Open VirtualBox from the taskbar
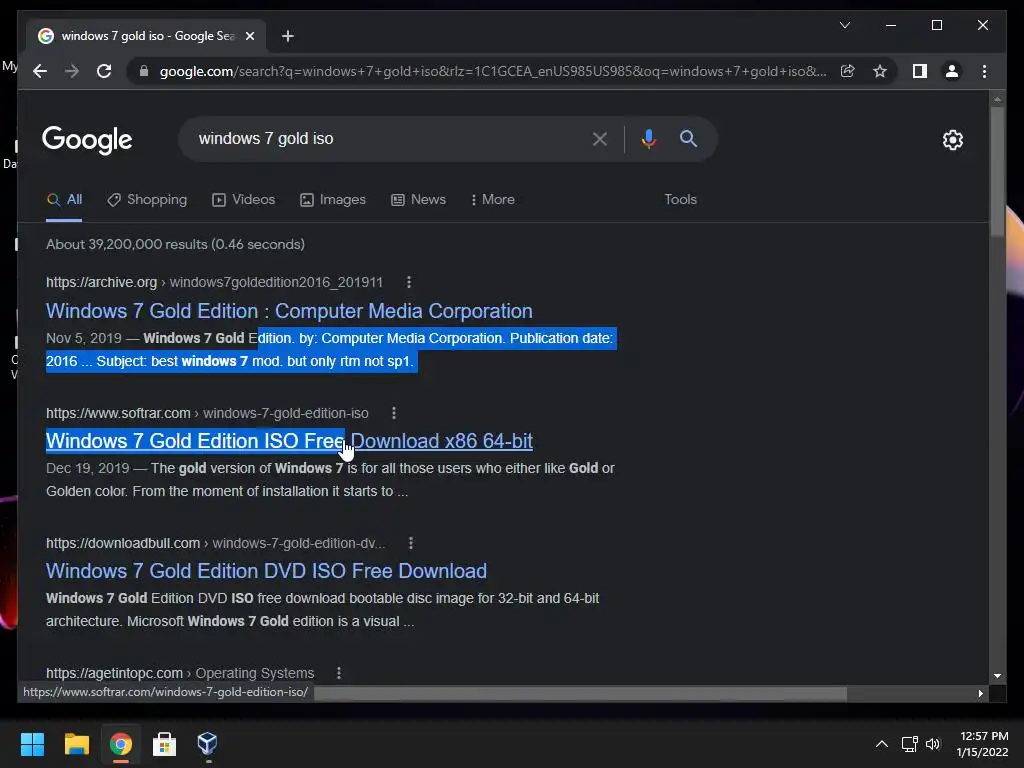Screen dimensions: 1024x768 pos(208,744)
